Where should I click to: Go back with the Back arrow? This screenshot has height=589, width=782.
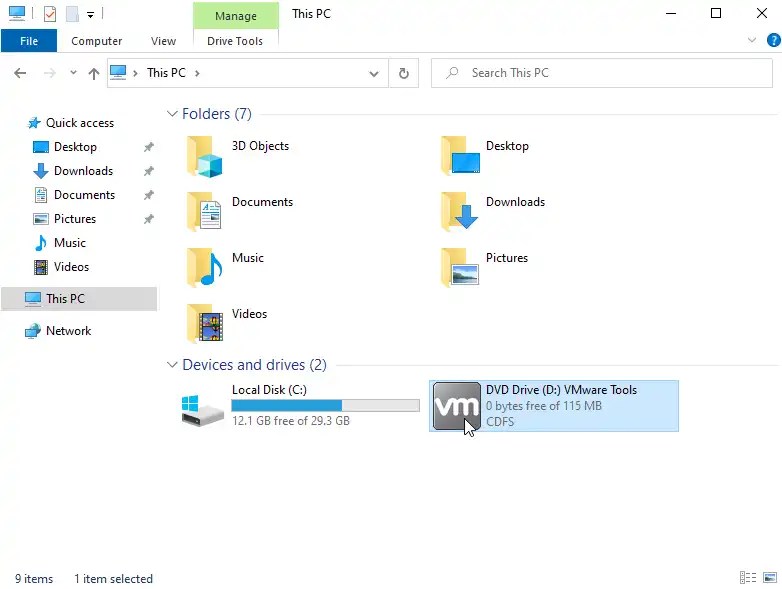[20, 73]
